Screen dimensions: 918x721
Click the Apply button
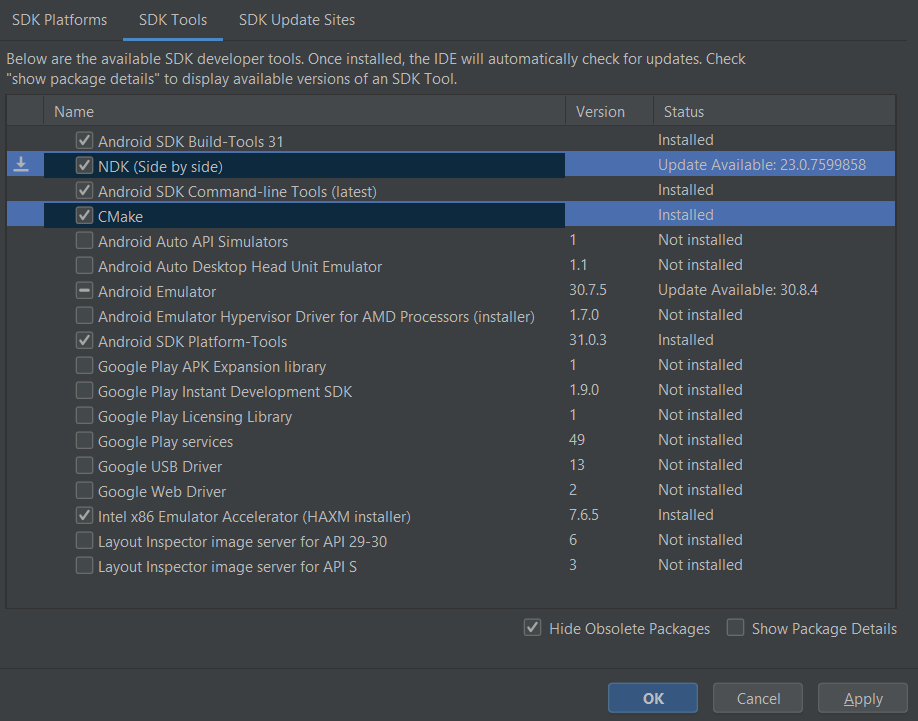[x=862, y=697]
